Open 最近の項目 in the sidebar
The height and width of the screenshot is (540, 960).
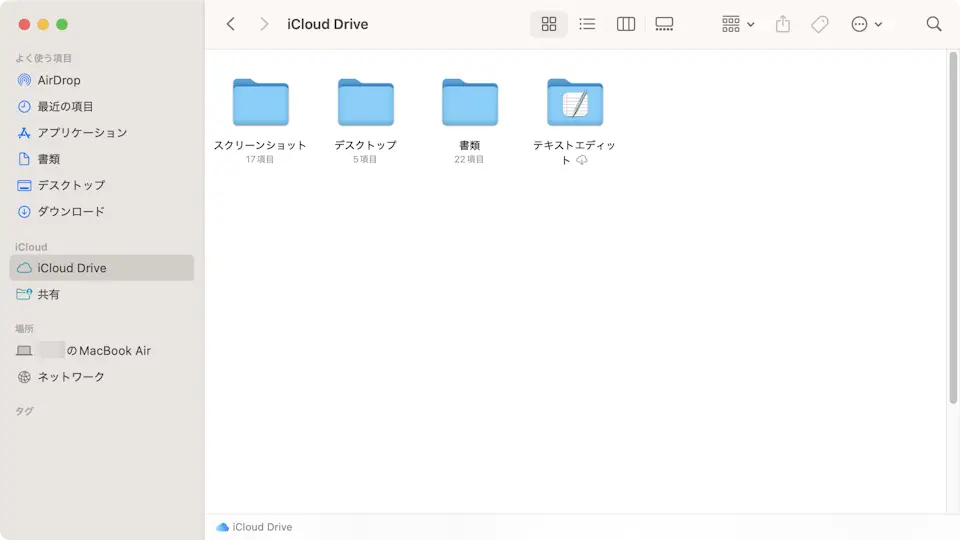pyautogui.click(x=65, y=106)
